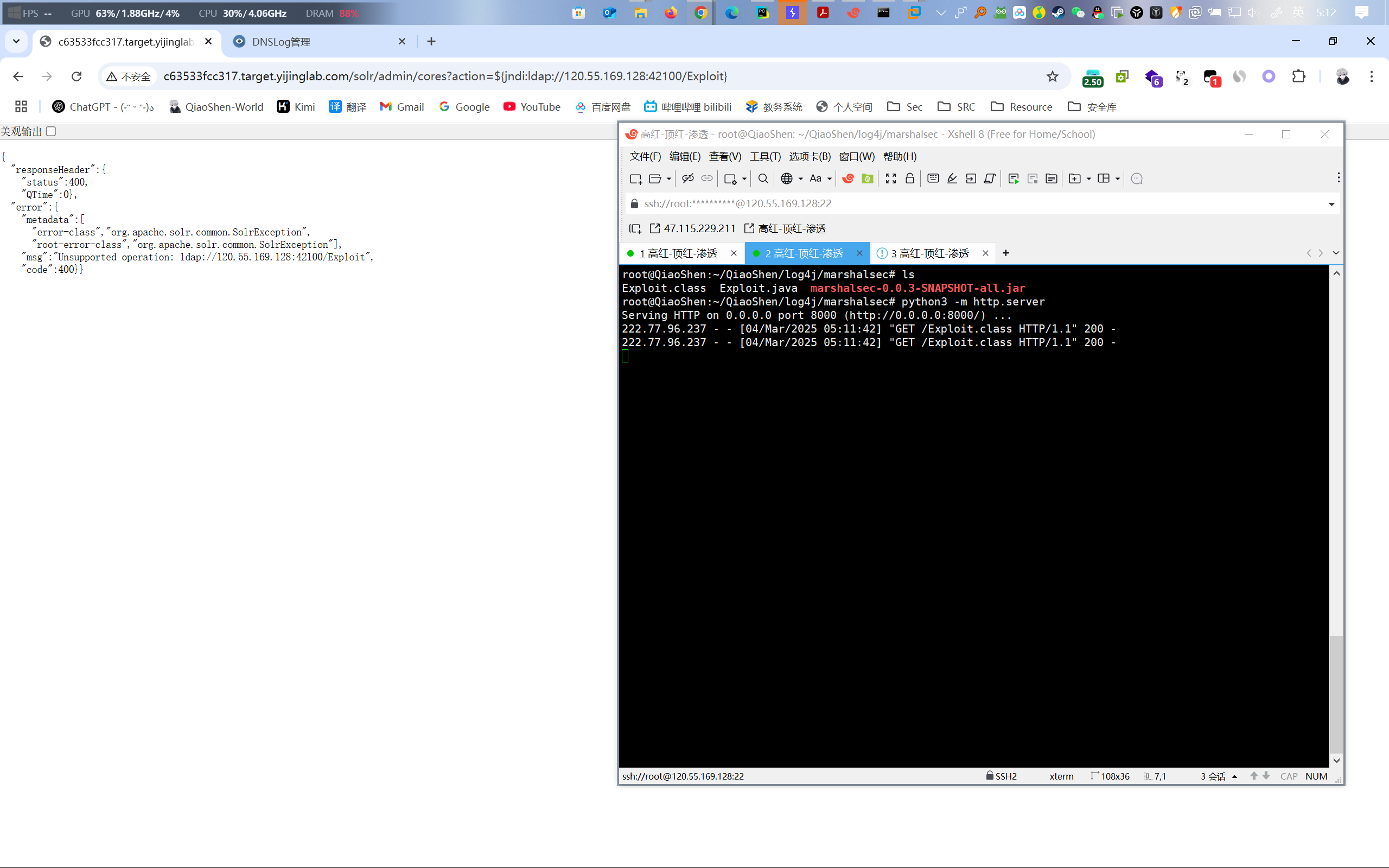Toggle the CAP indicator in Xshell status bar
The height and width of the screenshot is (868, 1389).
tap(1289, 776)
